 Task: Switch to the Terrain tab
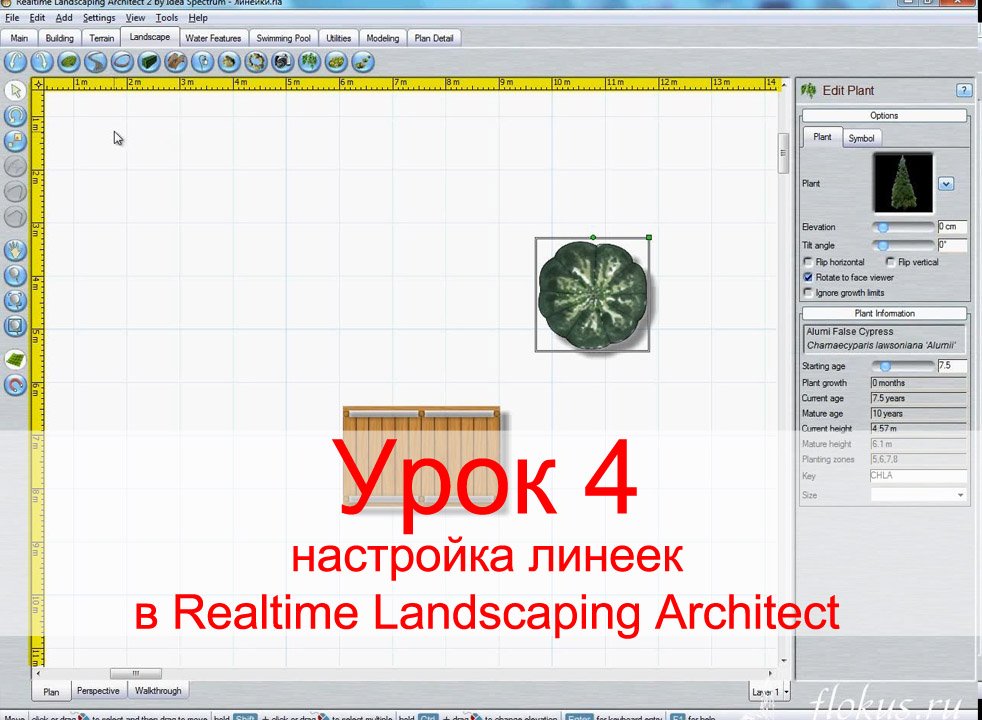[101, 38]
